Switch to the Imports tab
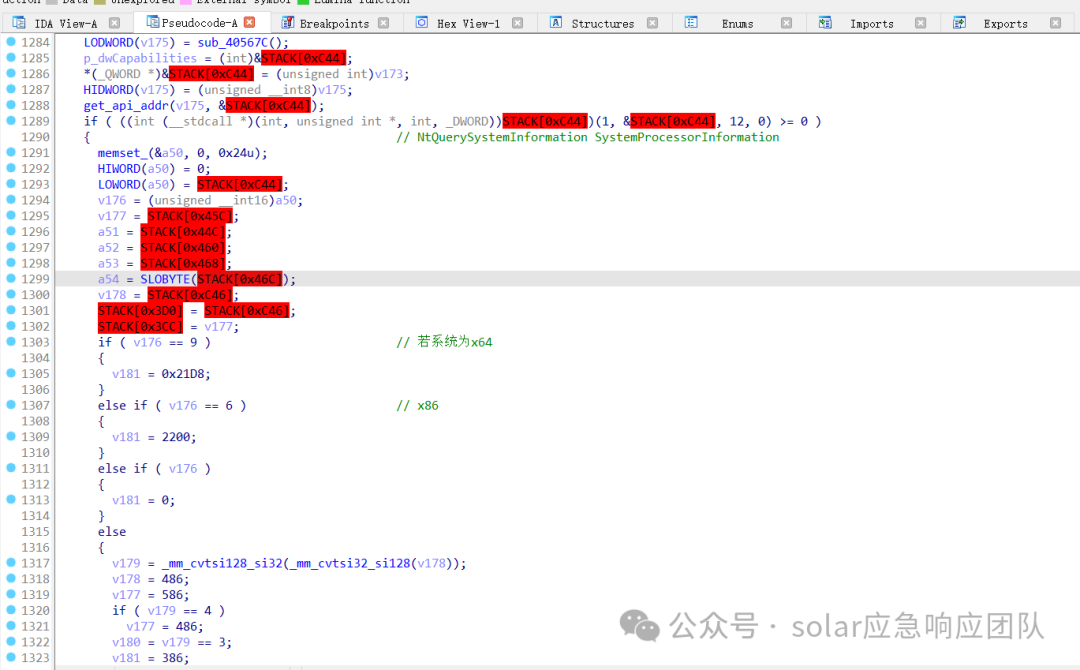The height and width of the screenshot is (670, 1080). point(871,23)
